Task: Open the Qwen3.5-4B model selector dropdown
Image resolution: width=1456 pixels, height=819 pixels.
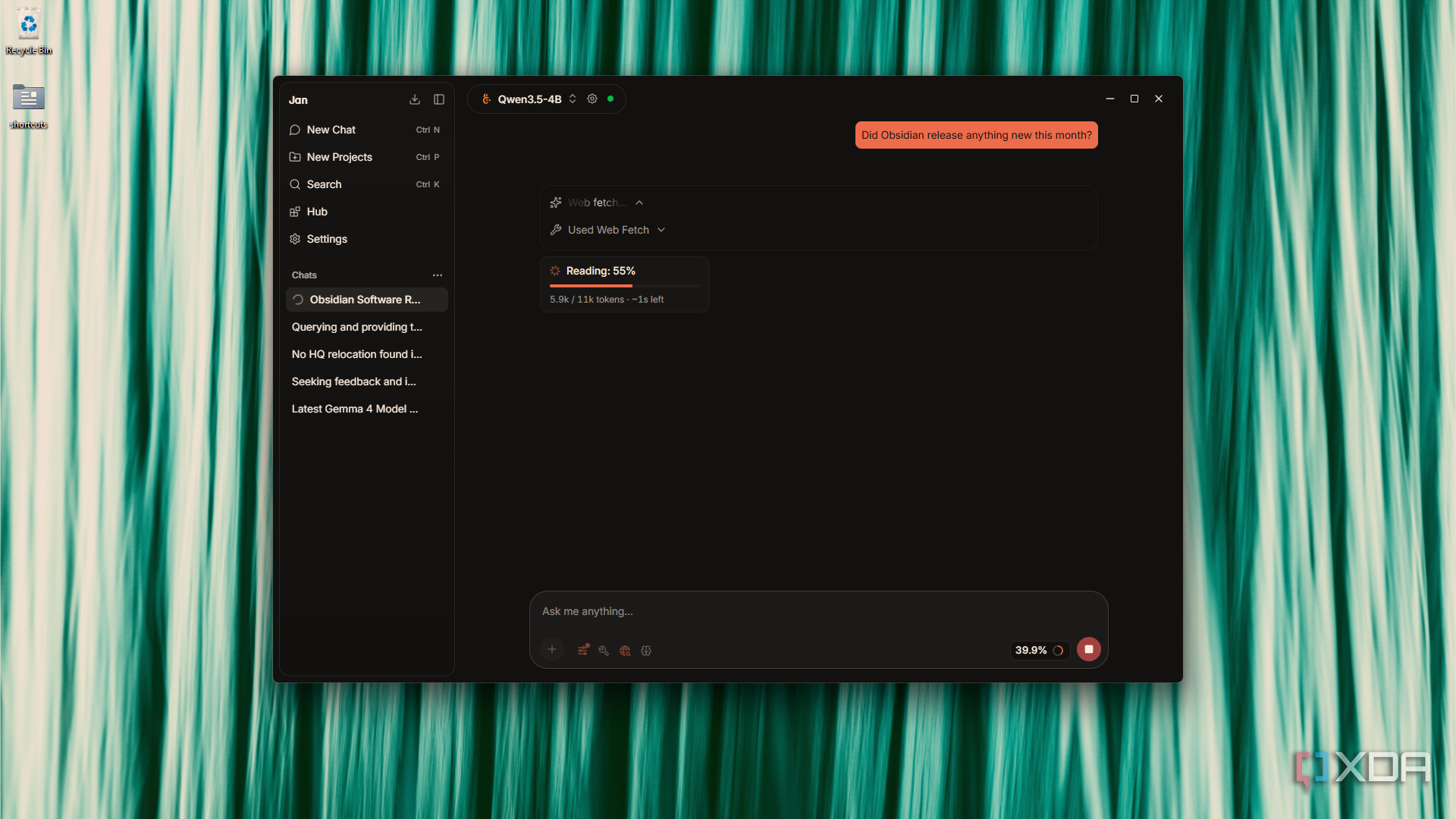Action: (529, 99)
